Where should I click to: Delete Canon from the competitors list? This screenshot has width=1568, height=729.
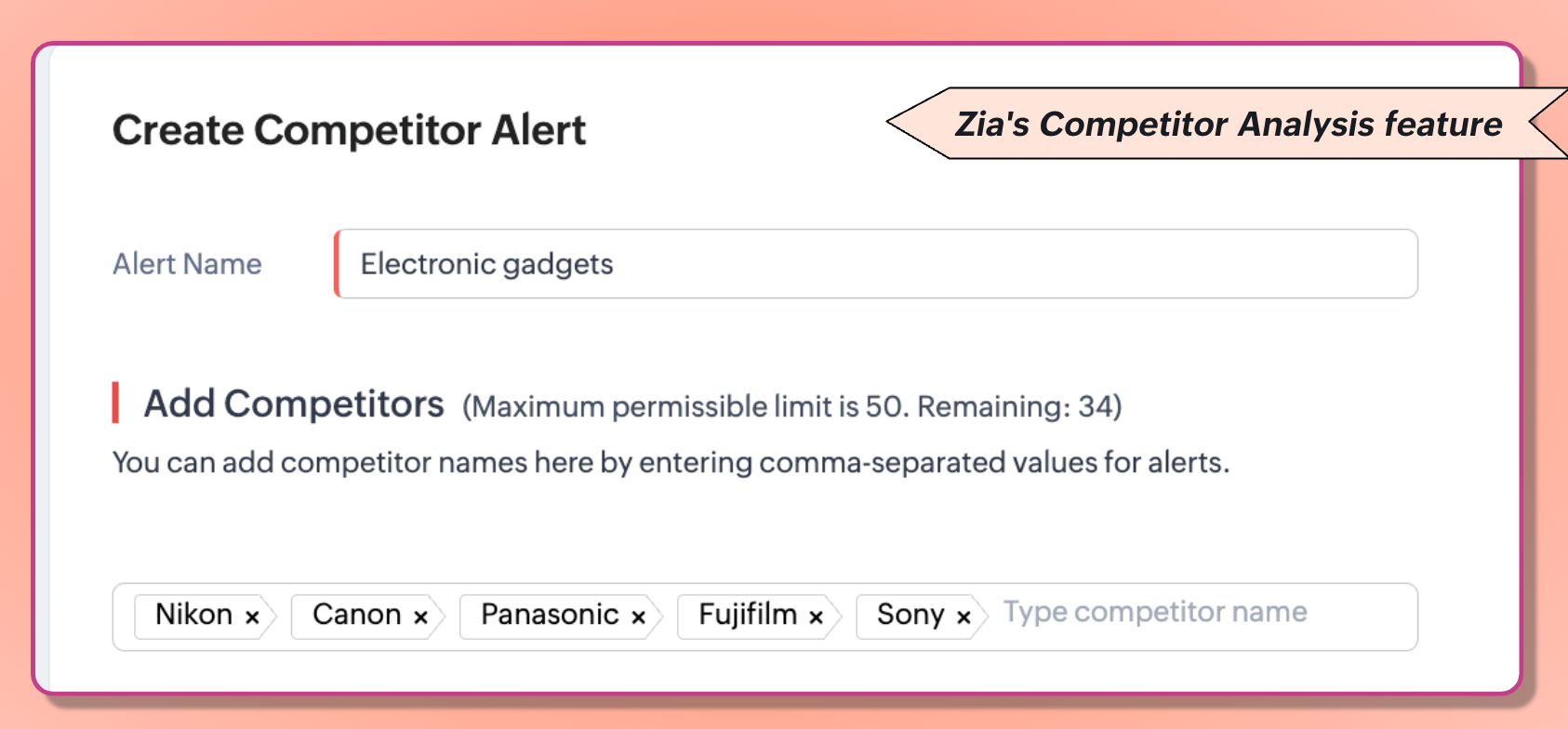420,617
